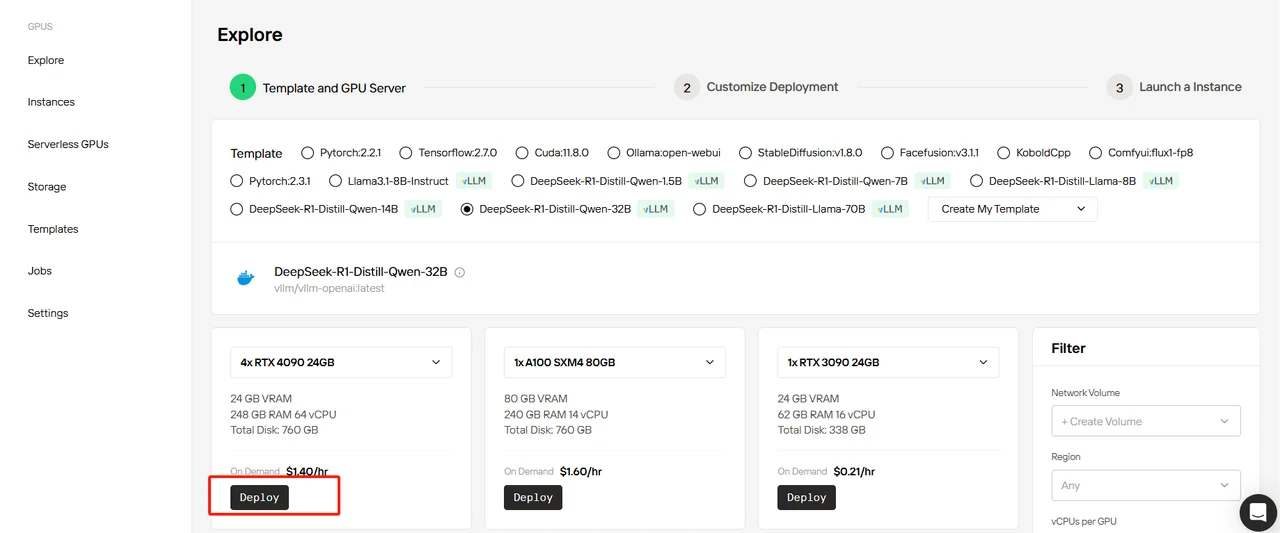Click the $1.60/hr price
This screenshot has width=1280, height=533.
[581, 471]
